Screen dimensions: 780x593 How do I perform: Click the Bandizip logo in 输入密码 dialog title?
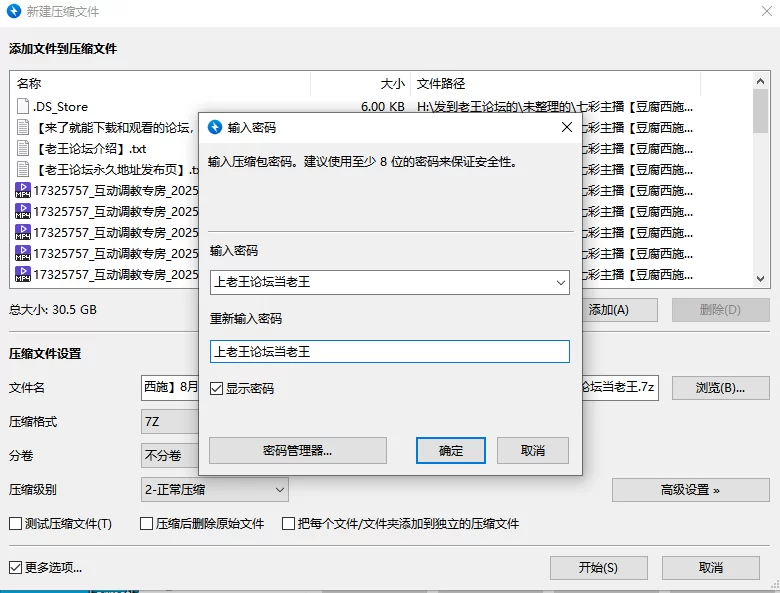(x=215, y=127)
